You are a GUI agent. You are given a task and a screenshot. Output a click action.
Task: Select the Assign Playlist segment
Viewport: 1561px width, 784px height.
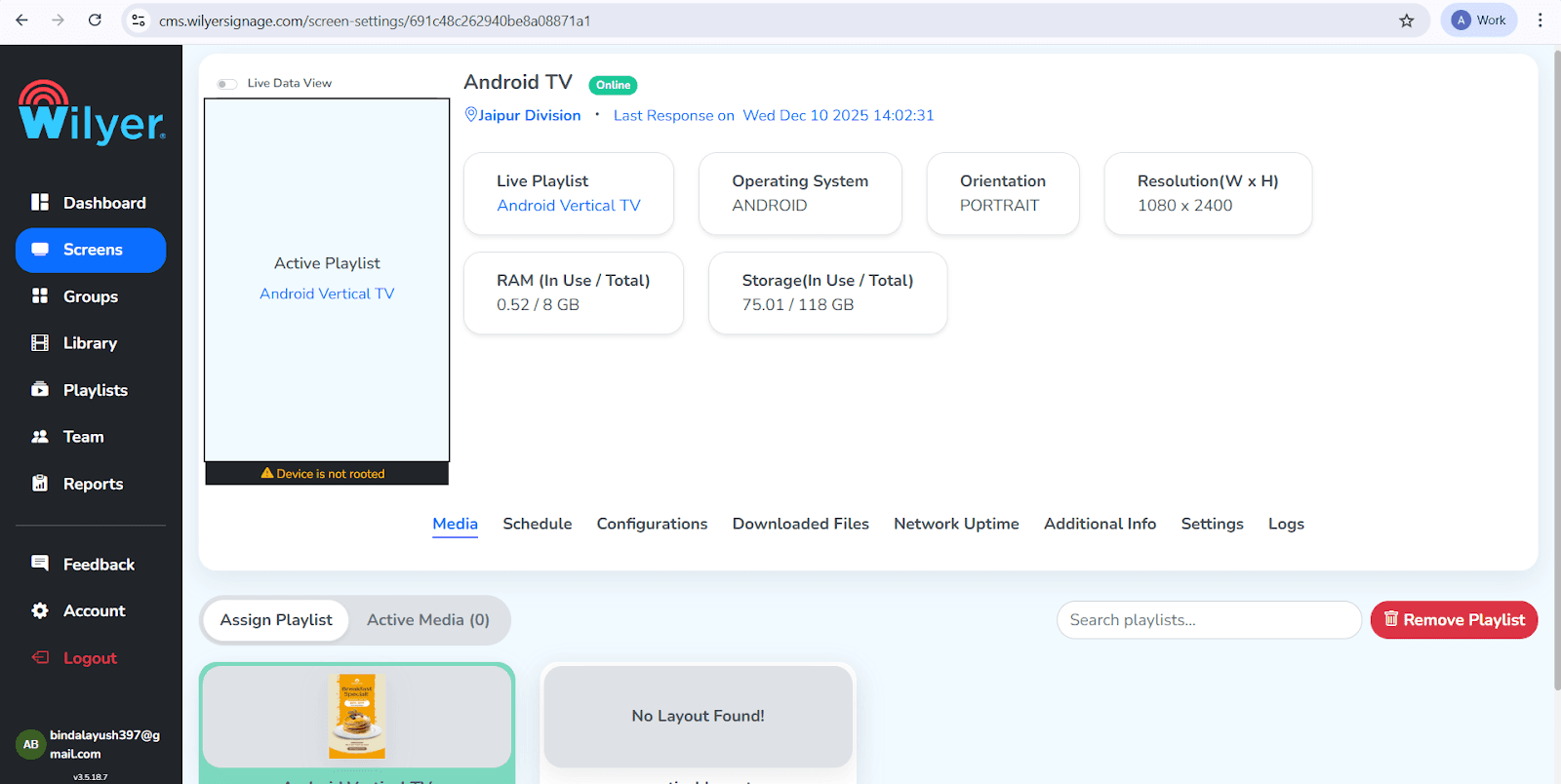tap(276, 620)
